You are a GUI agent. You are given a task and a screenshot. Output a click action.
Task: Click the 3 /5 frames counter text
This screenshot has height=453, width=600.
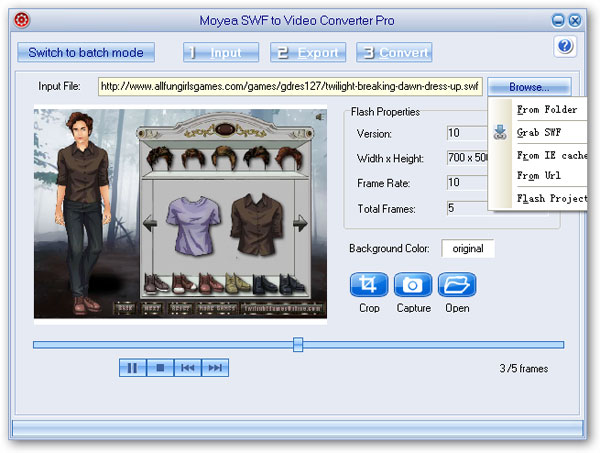click(523, 368)
